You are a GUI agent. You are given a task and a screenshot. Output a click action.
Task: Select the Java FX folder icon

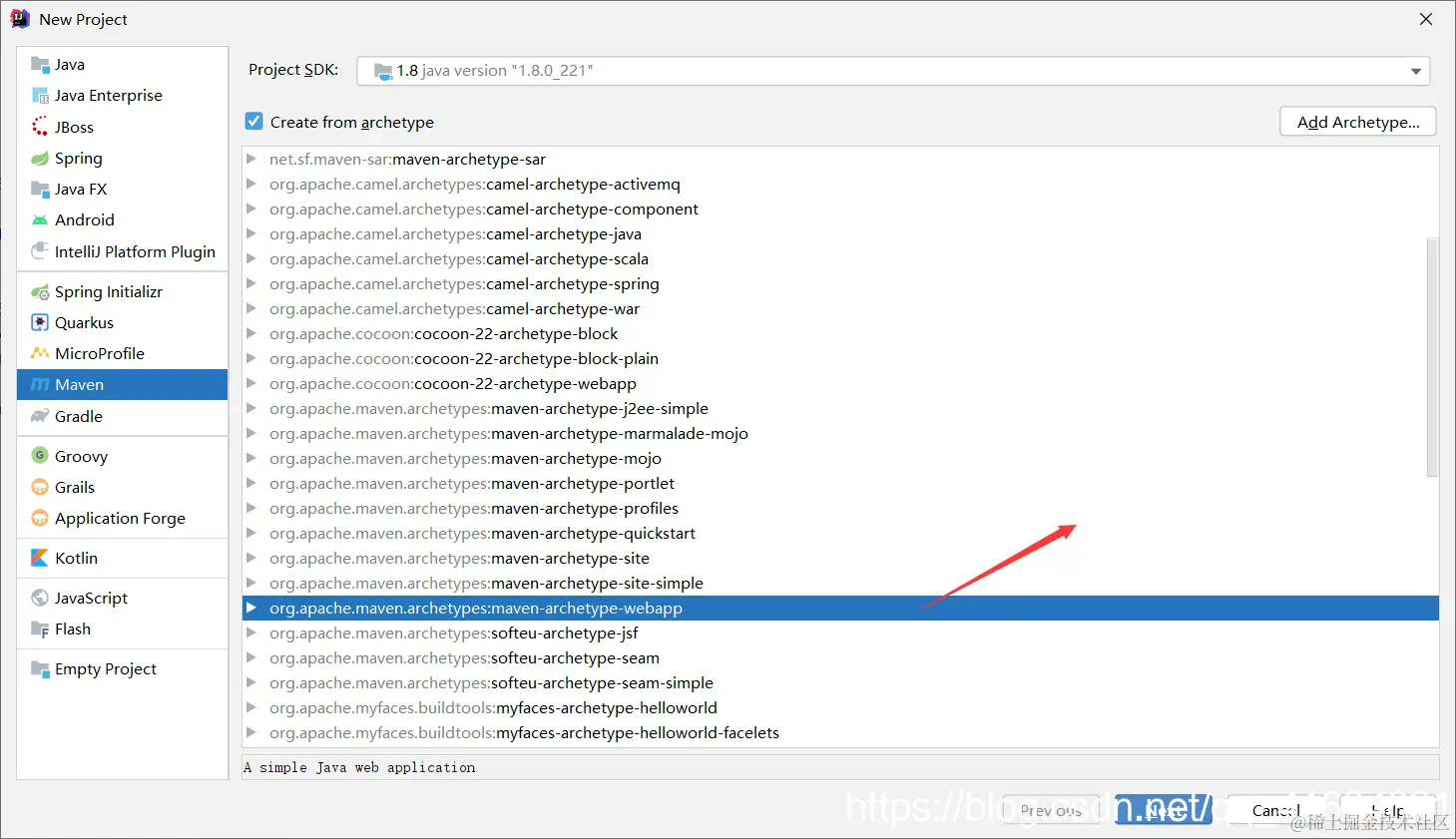[40, 189]
